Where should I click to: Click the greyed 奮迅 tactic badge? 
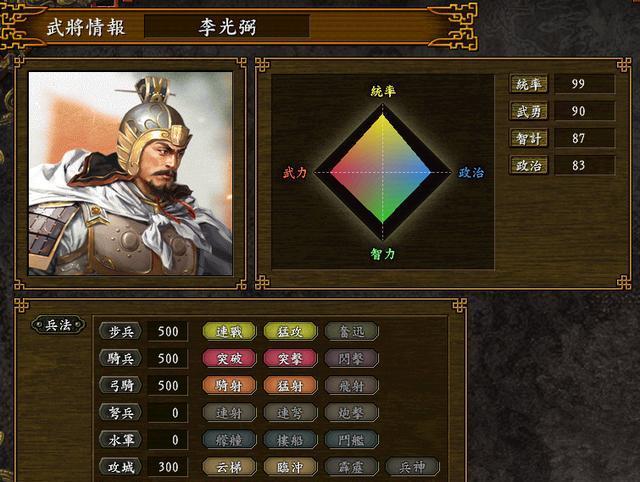coord(351,331)
